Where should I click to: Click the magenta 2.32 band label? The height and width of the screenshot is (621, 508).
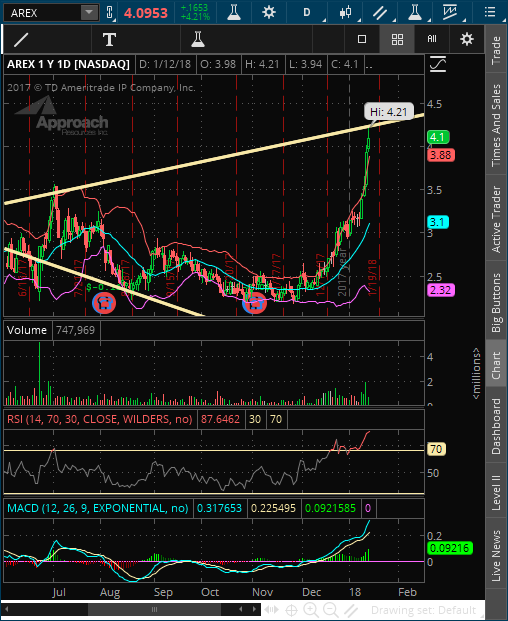(x=441, y=290)
